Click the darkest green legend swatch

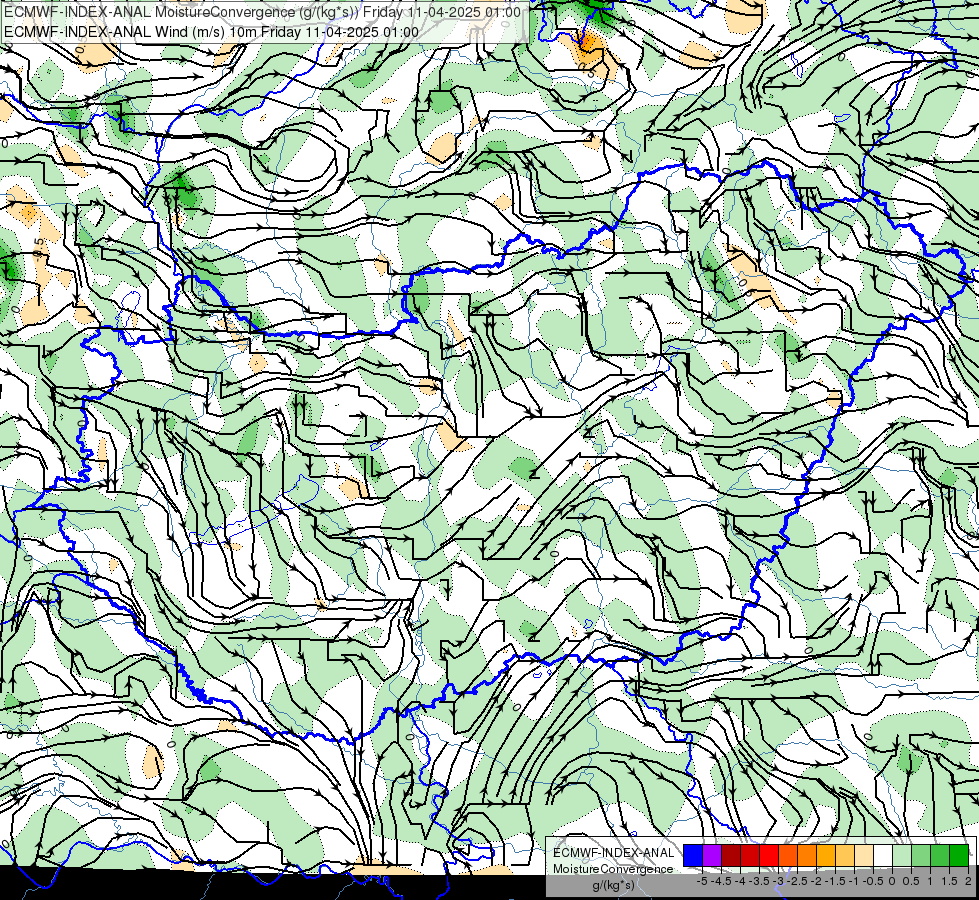tap(959, 855)
